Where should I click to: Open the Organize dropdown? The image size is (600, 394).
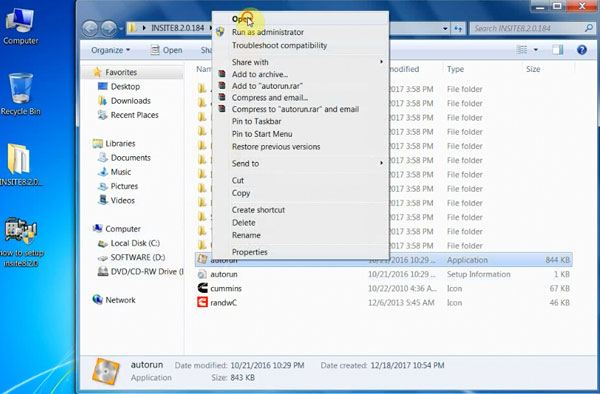pos(111,50)
